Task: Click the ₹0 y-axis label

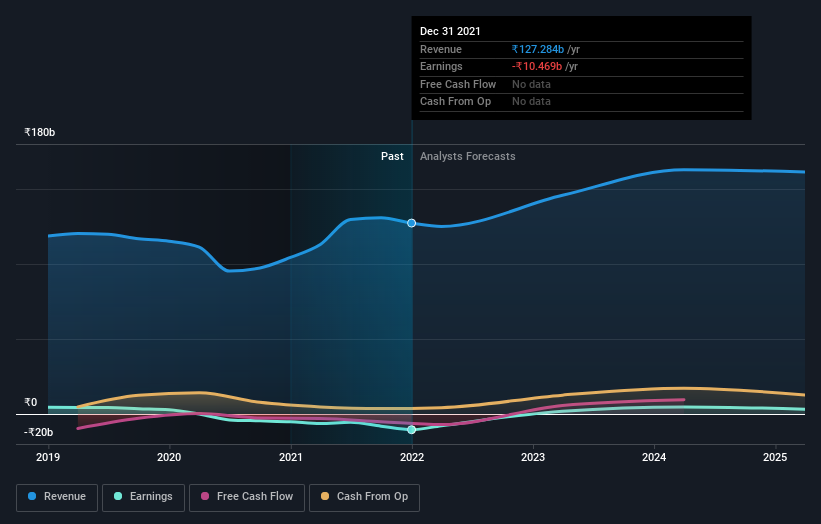Action: [x=31, y=402]
